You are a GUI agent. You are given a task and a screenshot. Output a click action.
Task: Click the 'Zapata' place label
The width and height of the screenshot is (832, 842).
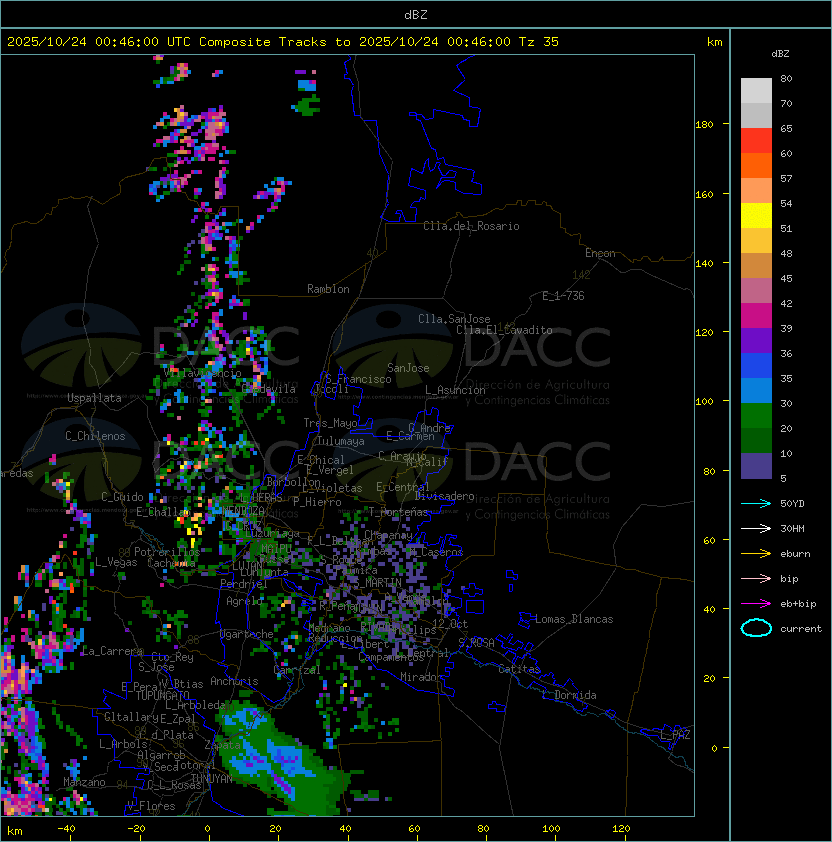222,745
